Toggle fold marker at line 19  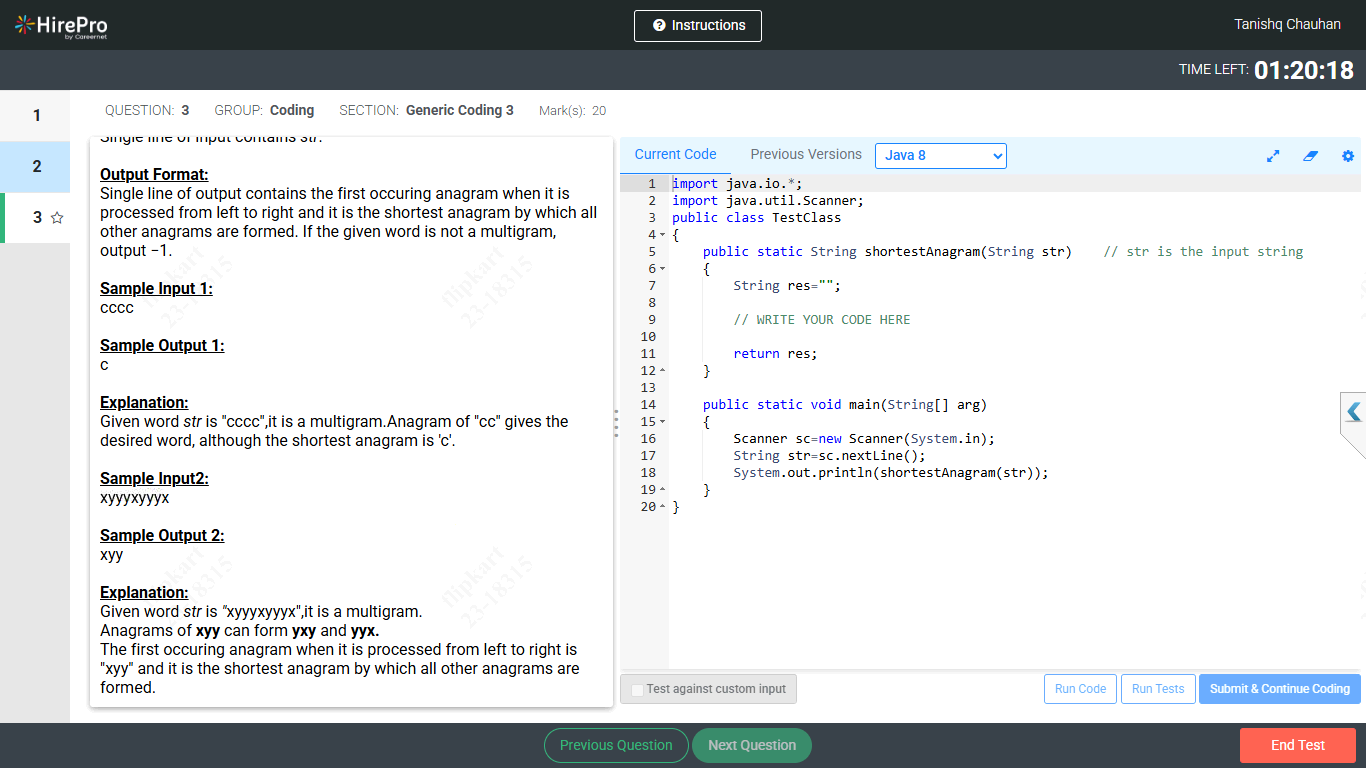click(662, 490)
